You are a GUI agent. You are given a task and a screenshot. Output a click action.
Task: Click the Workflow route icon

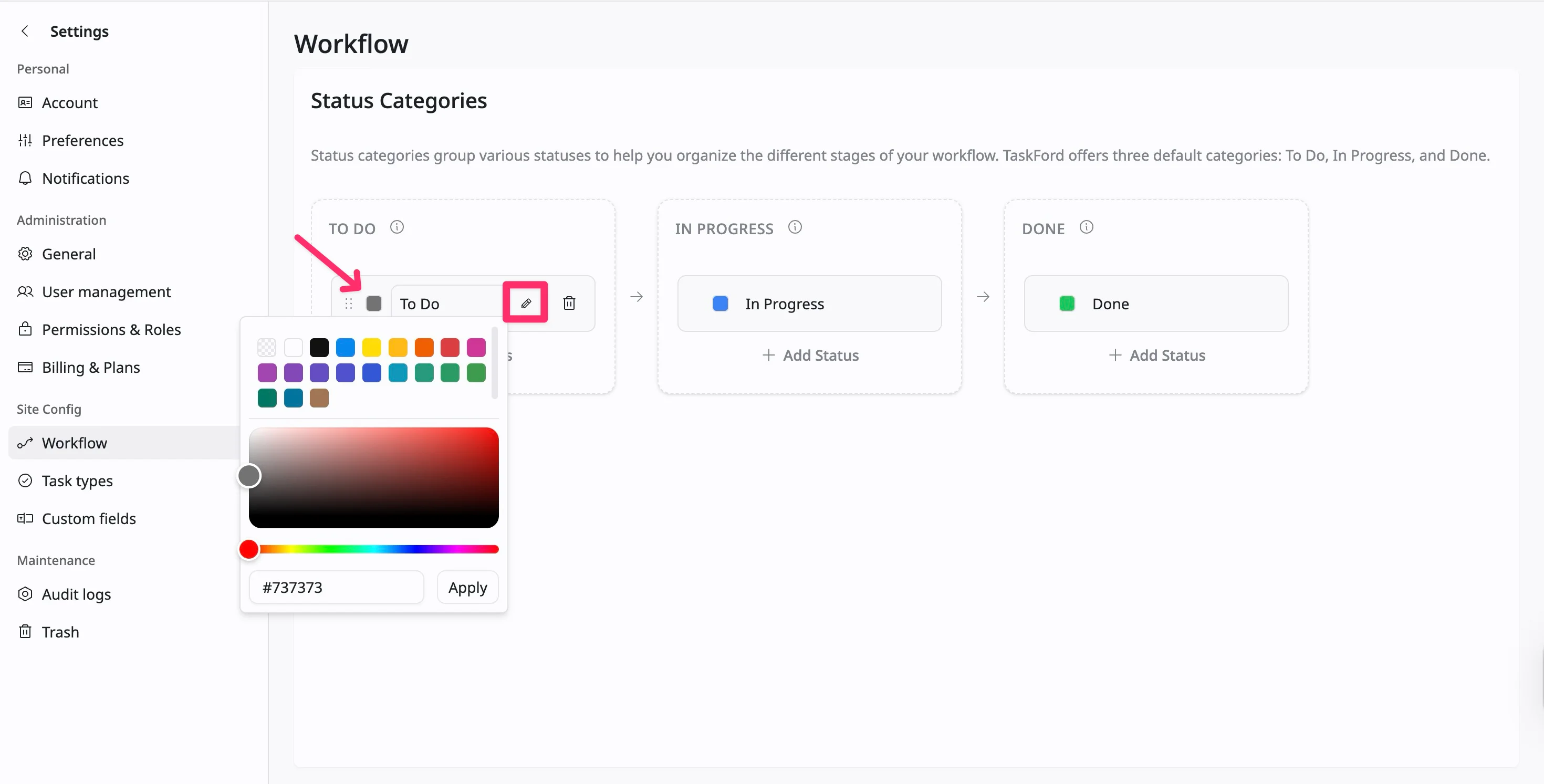click(x=25, y=443)
